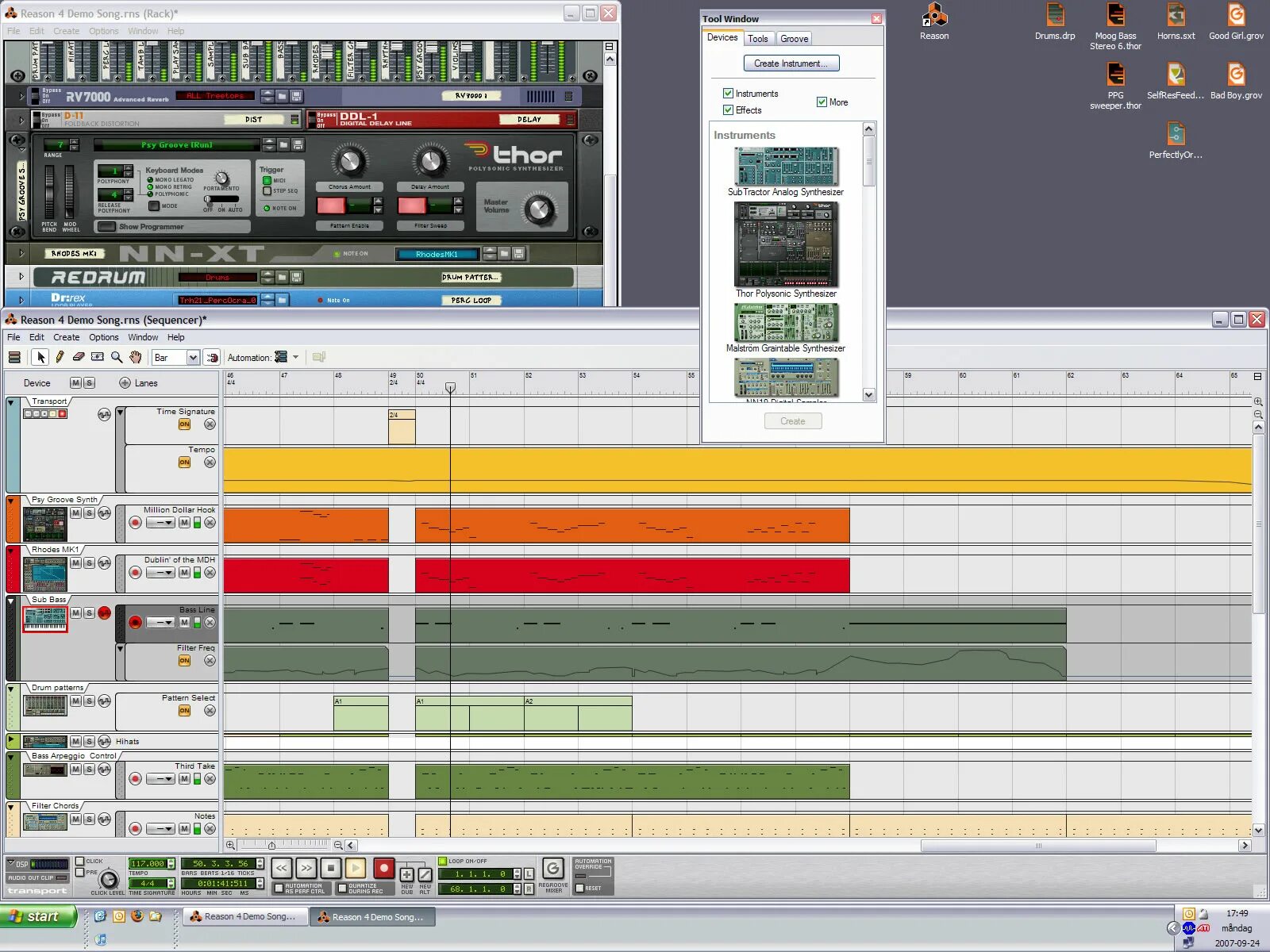Collapse the Psy Groove Synth track triangle
The image size is (1270, 952).
point(11,501)
